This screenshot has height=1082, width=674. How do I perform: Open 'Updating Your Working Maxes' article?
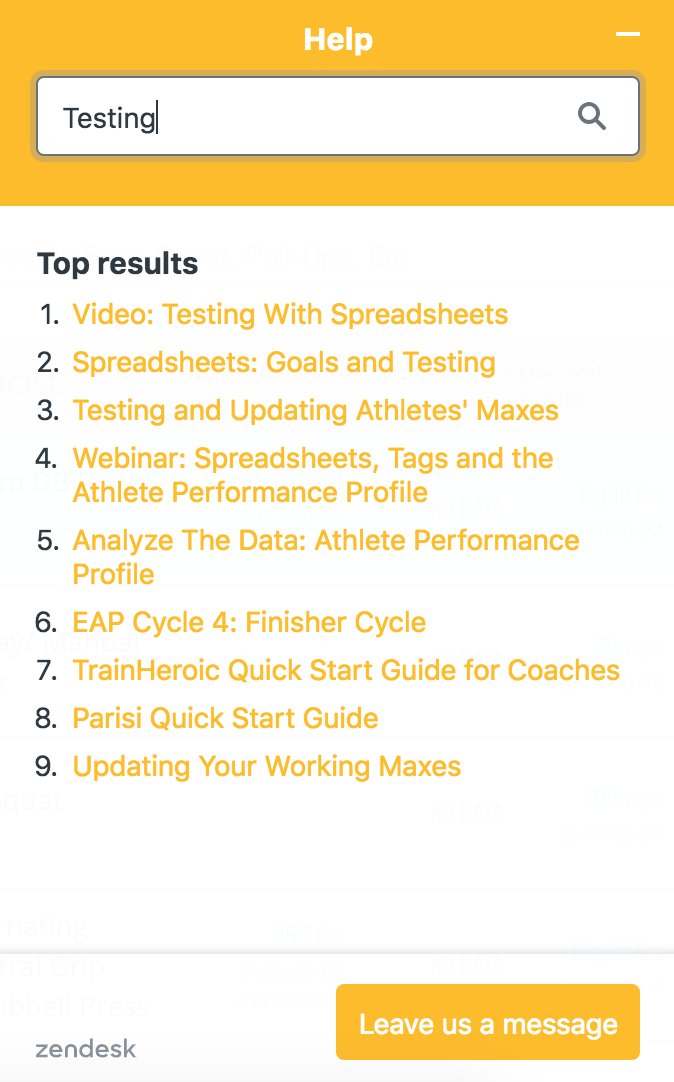point(267,766)
